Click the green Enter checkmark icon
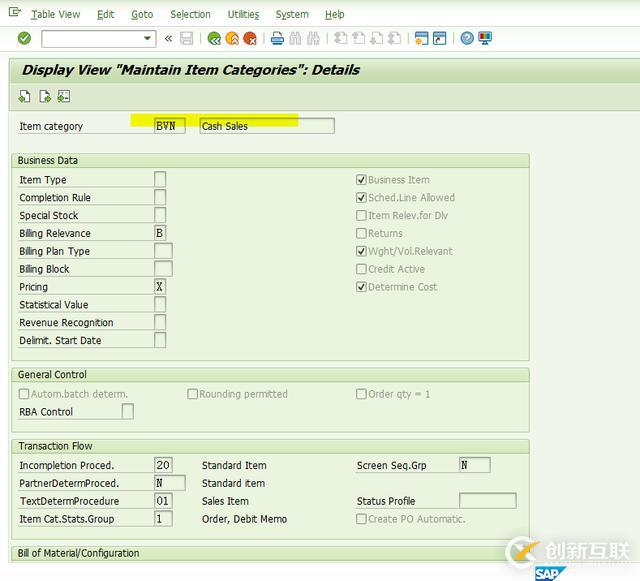Image resolution: width=640 pixels, height=581 pixels. [24, 38]
